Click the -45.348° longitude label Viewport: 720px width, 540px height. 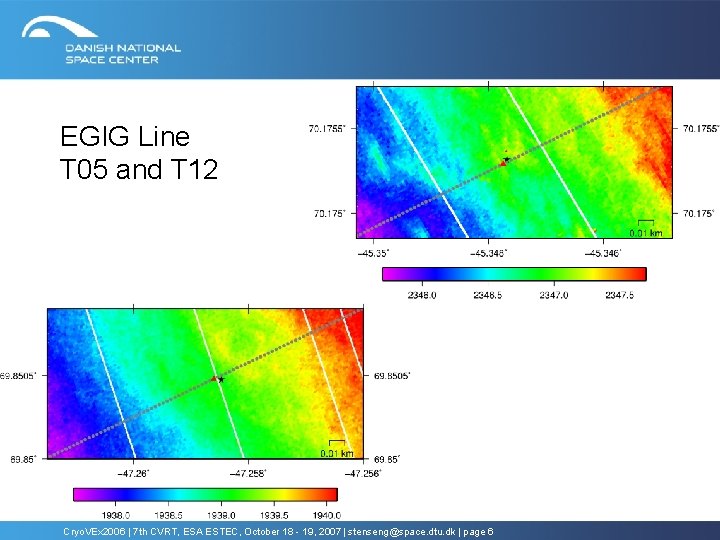pyautogui.click(x=488, y=253)
